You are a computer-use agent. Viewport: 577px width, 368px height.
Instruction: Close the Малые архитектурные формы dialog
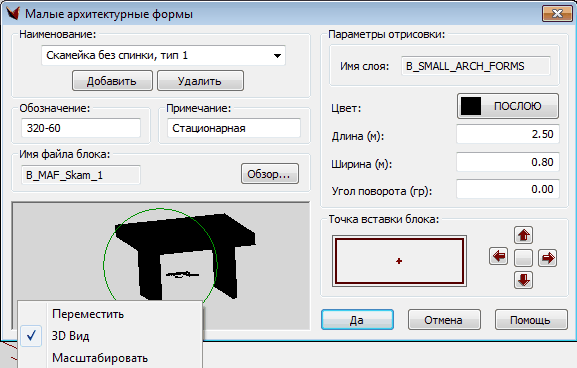(557, 14)
